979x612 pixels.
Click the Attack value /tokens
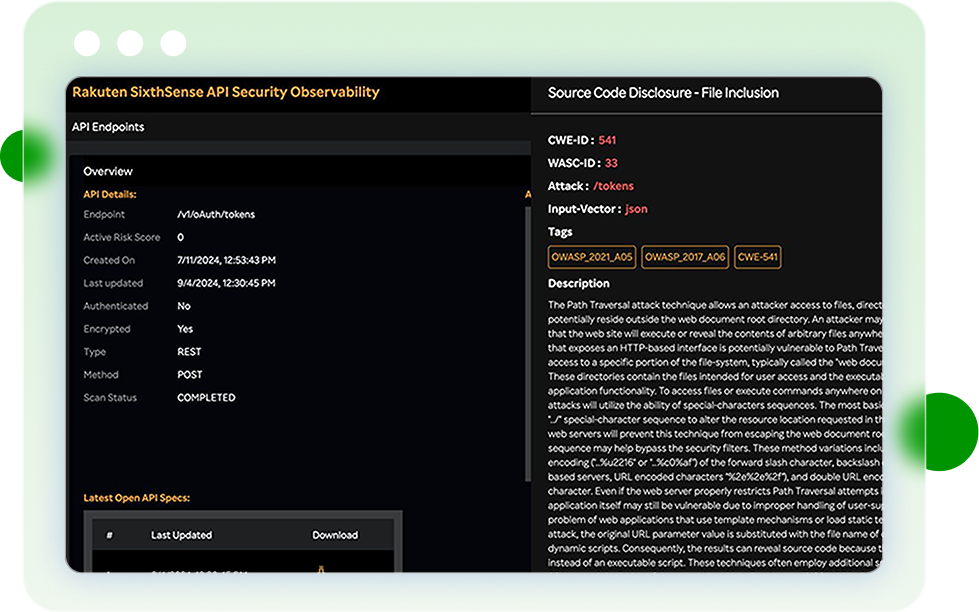(613, 186)
